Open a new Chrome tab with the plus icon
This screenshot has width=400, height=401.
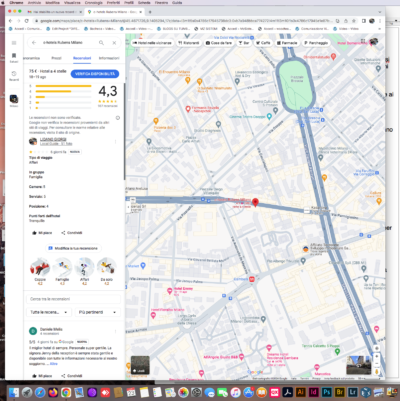150,12
